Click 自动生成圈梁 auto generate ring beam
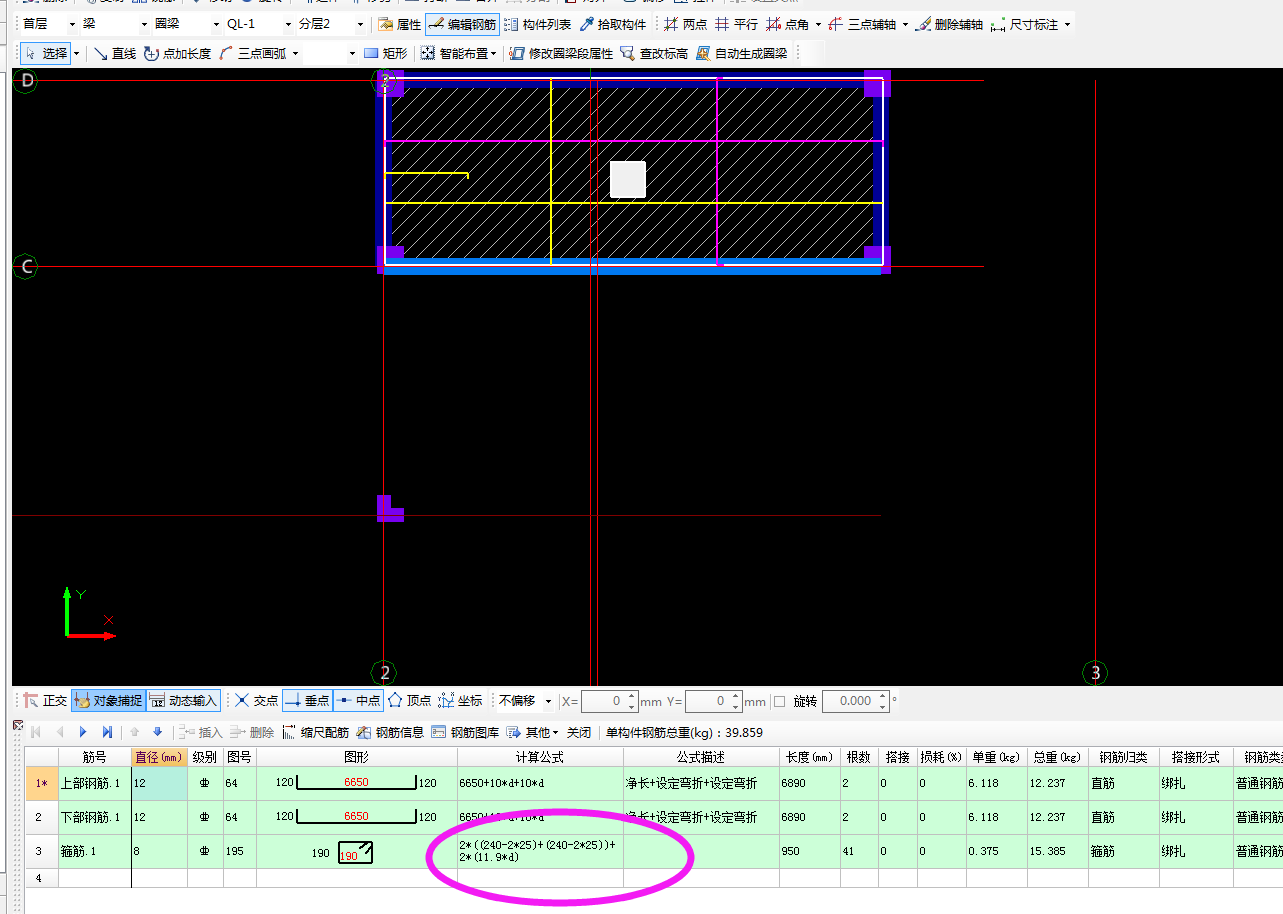The image size is (1283, 914). click(742, 53)
